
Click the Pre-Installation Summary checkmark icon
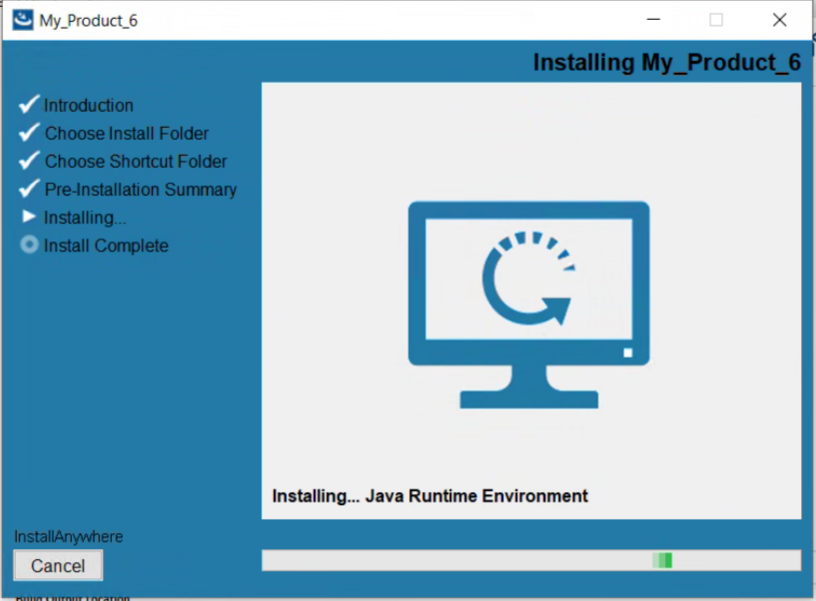click(x=29, y=189)
